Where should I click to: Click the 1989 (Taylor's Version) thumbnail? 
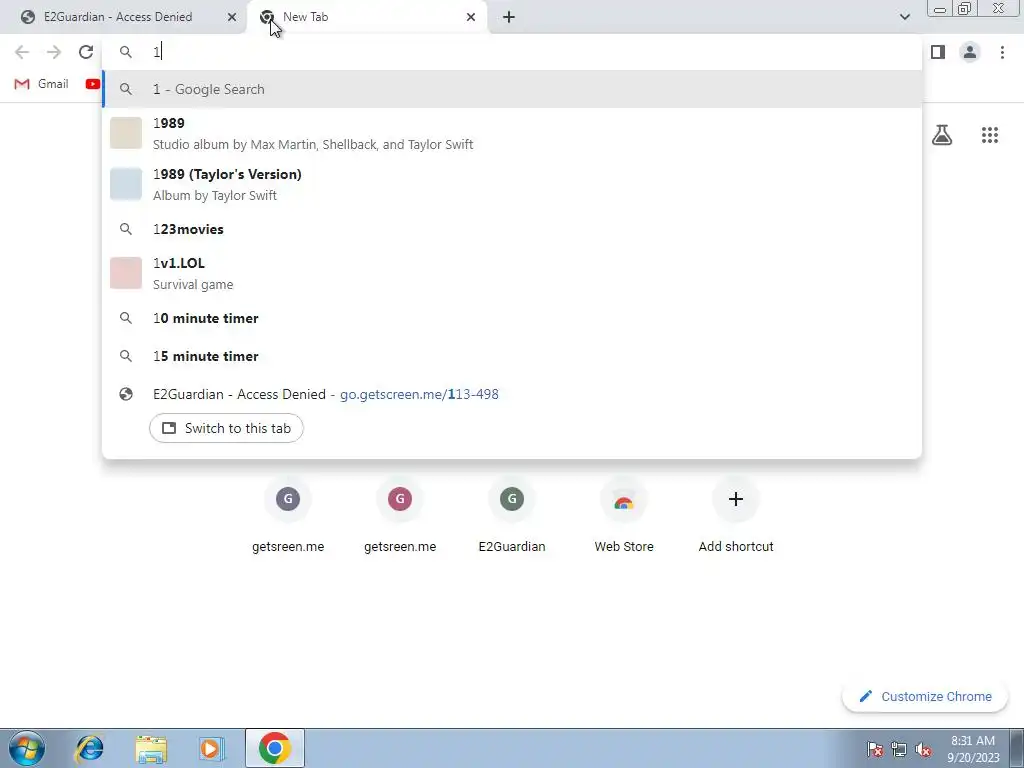(126, 184)
